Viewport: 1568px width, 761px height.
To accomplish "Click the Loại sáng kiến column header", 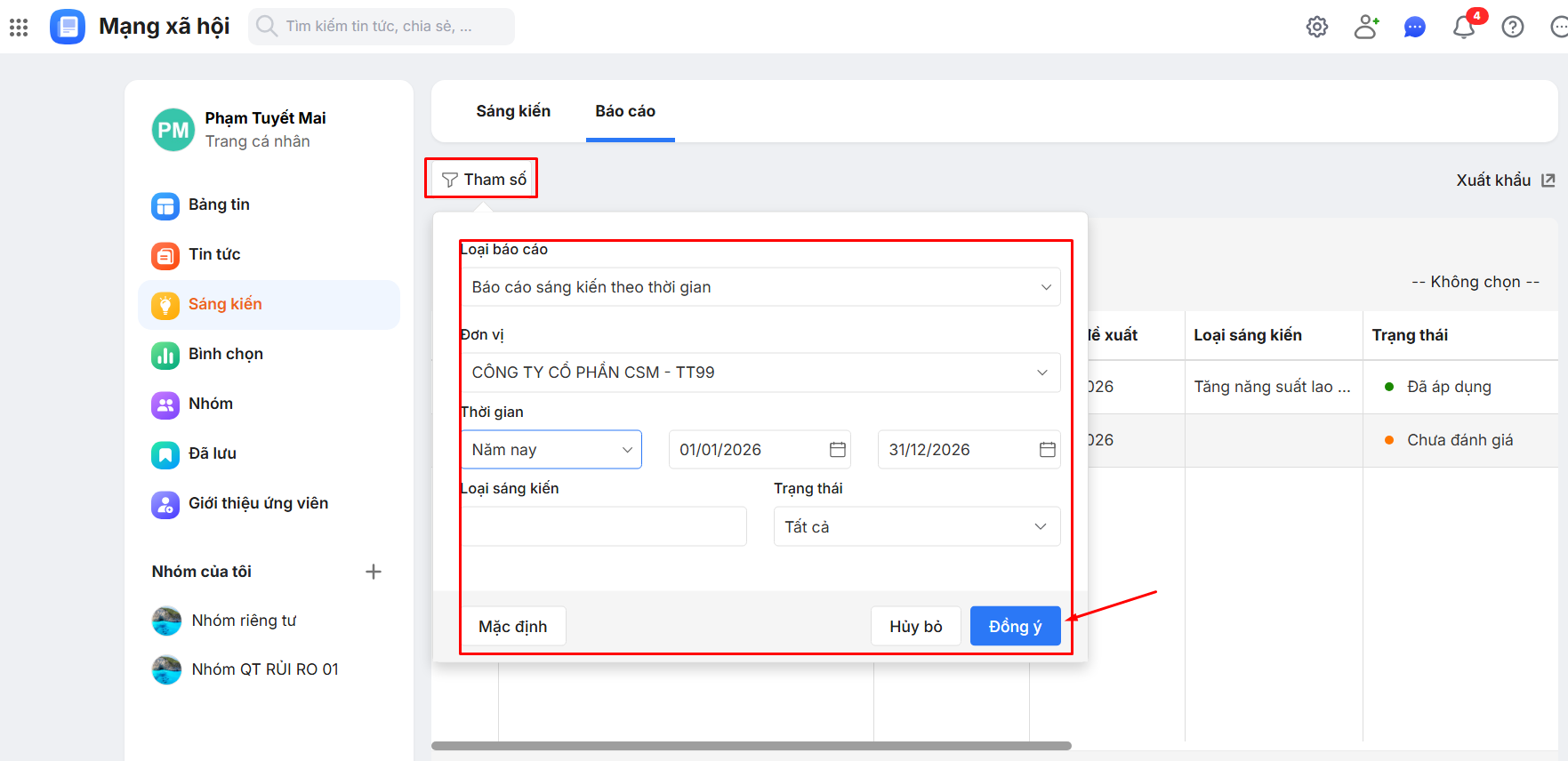I will 1248,335.
